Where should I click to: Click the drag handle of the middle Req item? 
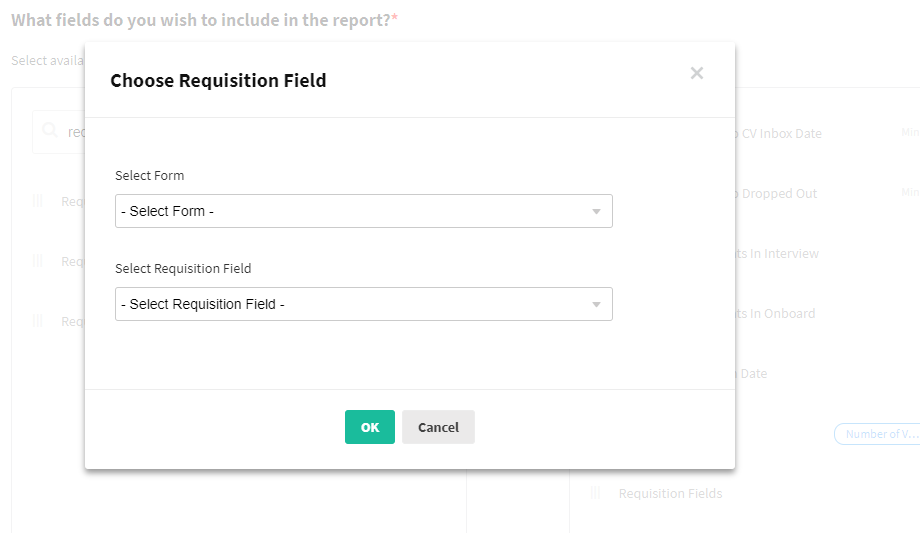(x=38, y=261)
